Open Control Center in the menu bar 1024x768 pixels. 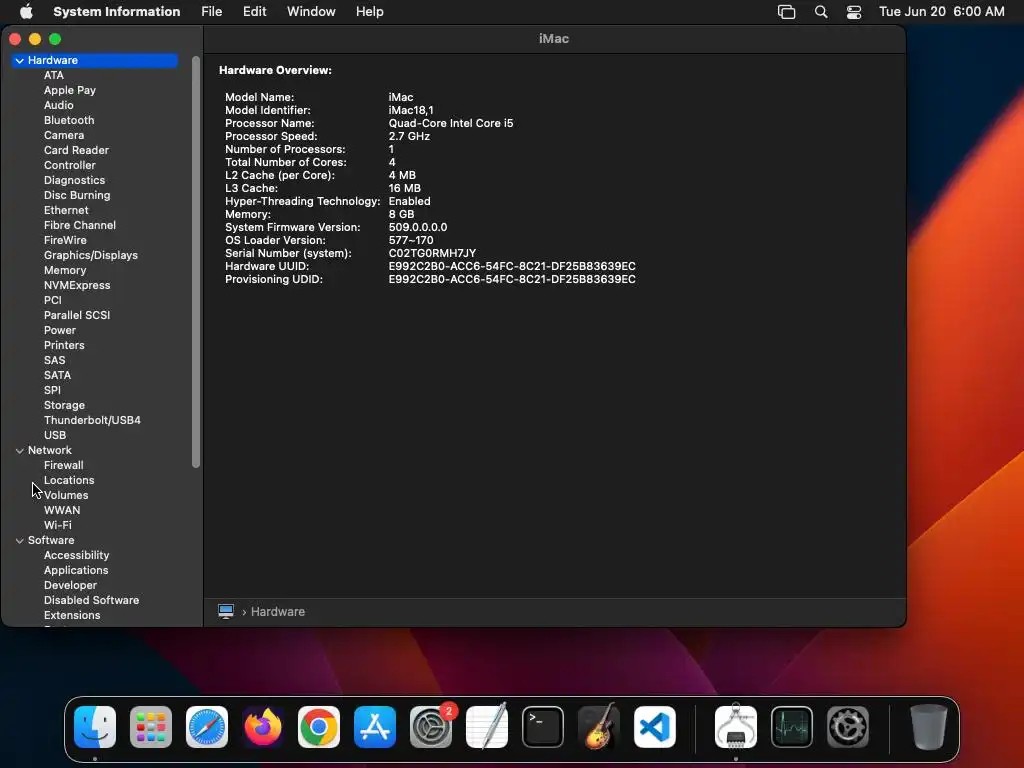854,12
